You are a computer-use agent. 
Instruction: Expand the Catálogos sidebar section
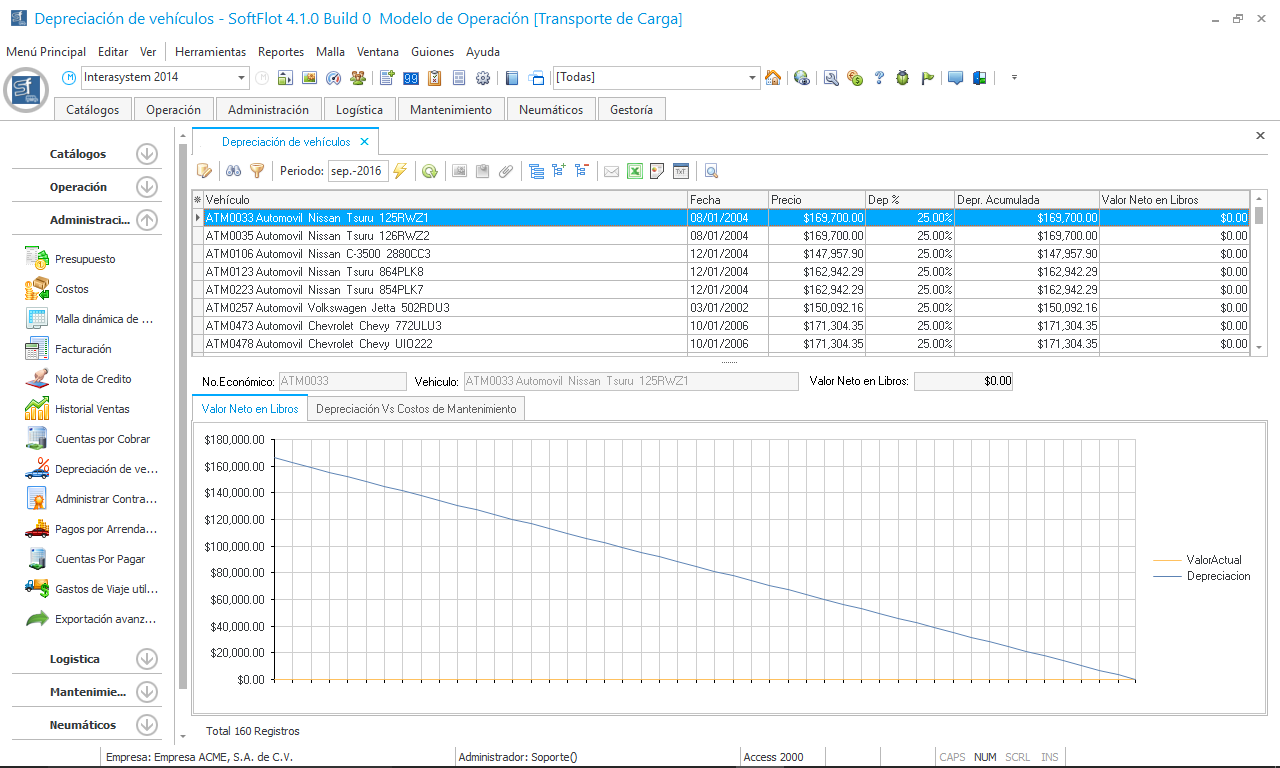tap(147, 154)
